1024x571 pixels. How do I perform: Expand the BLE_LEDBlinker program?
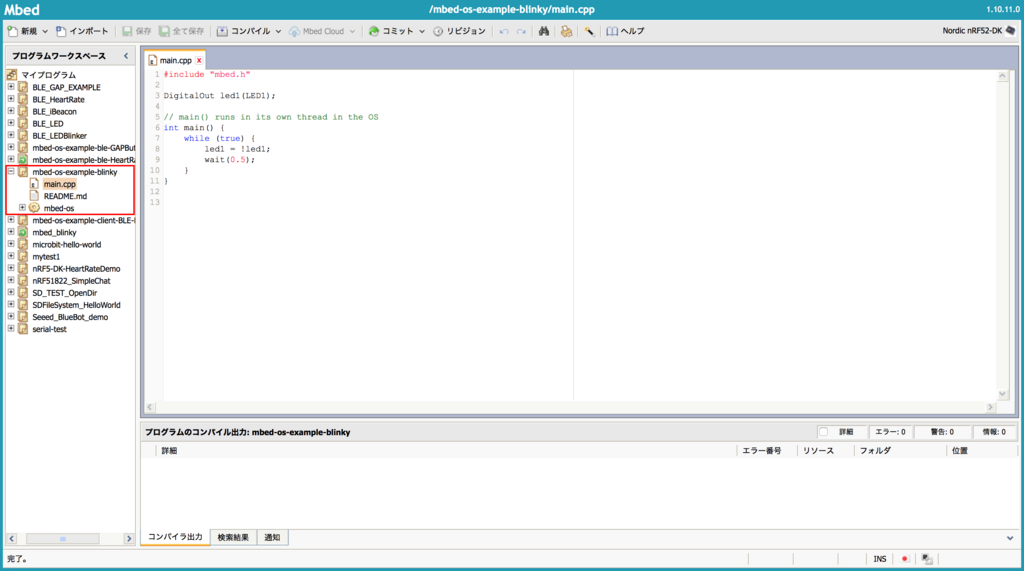pyautogui.click(x=11, y=135)
